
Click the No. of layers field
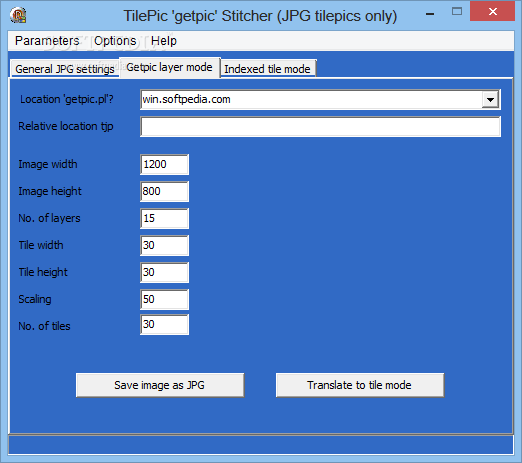164,218
